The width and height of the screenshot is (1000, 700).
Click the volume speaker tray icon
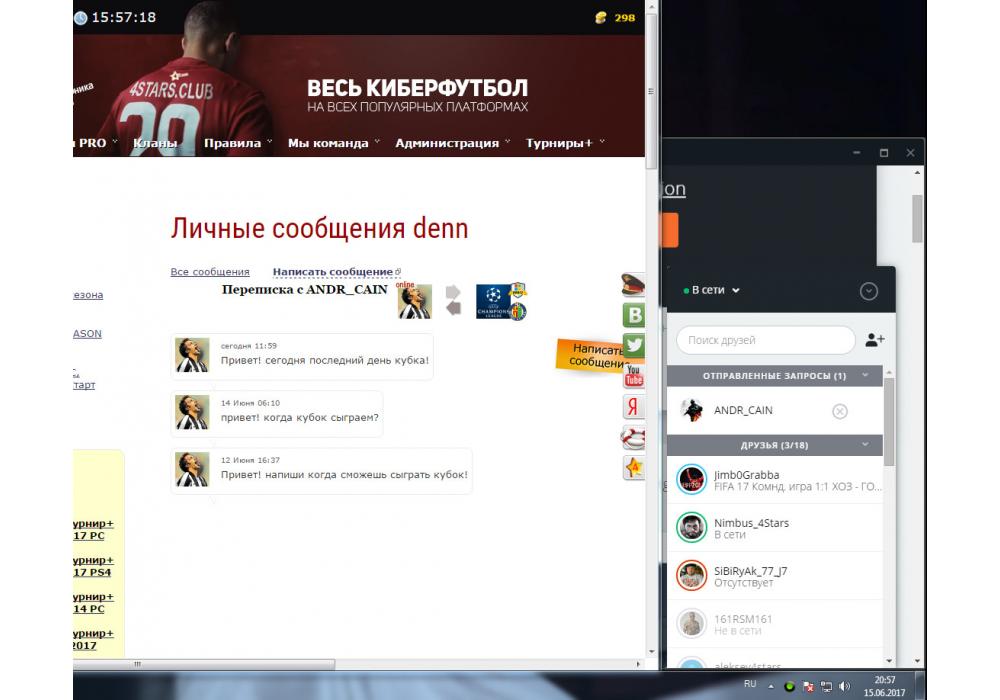[x=845, y=687]
